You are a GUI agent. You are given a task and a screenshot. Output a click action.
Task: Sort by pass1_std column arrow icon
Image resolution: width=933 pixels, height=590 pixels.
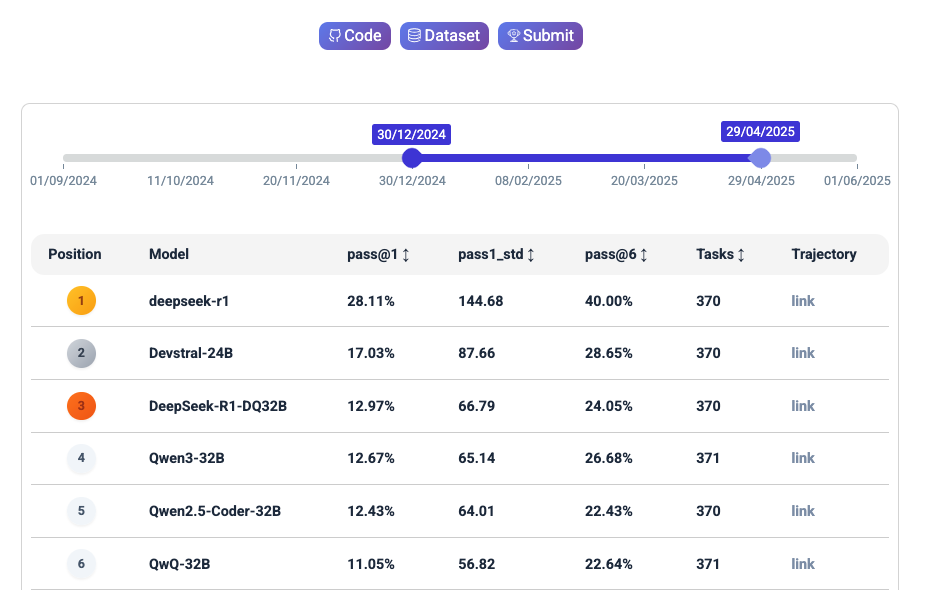point(530,255)
